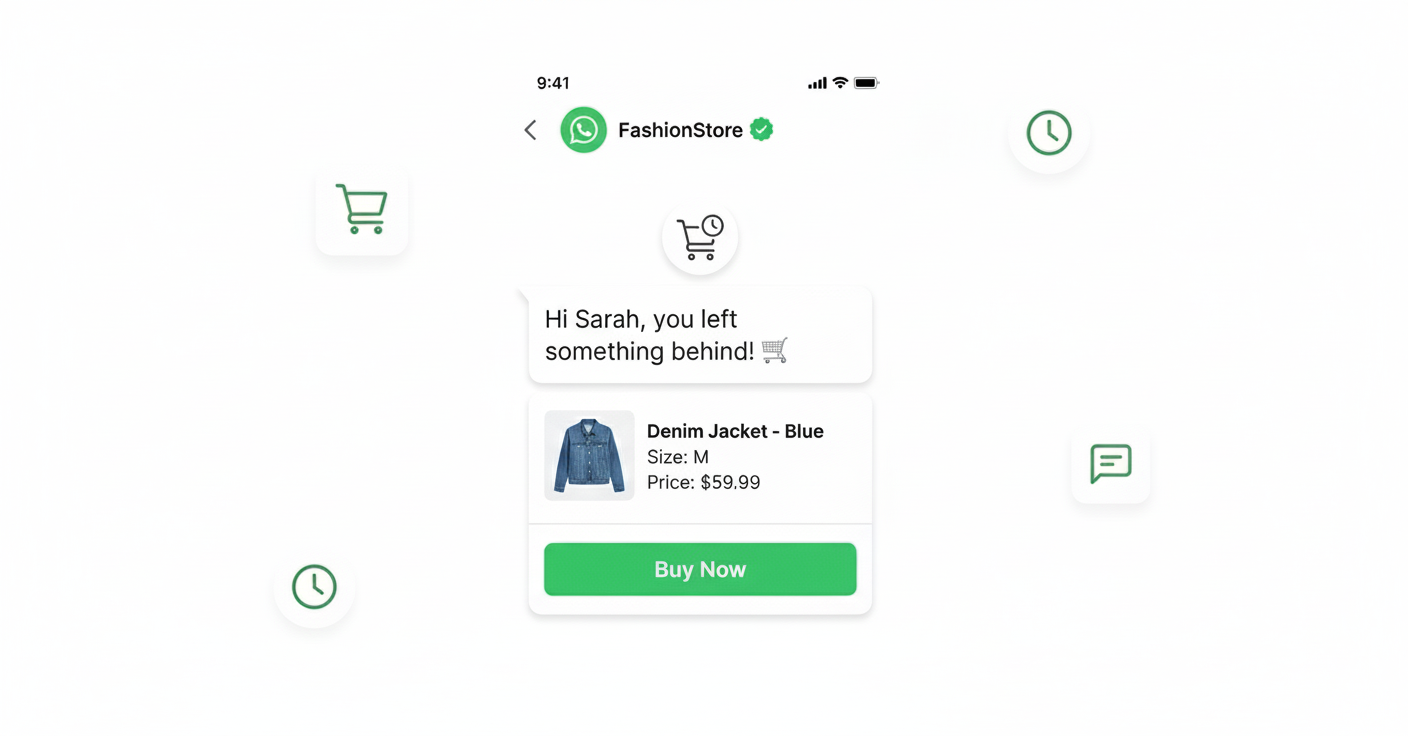Click the cart-with-clock reminder icon above the message
This screenshot has height=736, width=1408.
point(699,236)
